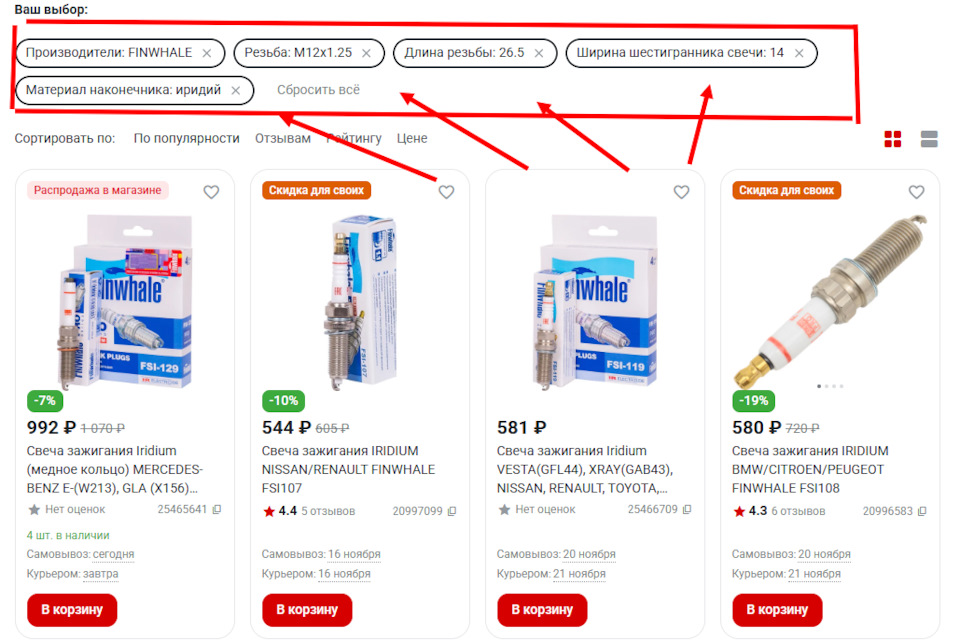Remove the Ширина шестигранника свечи: 14 filter

pyautogui.click(x=799, y=53)
